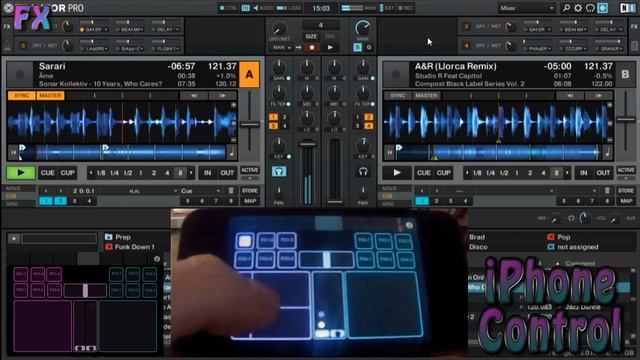This screenshot has width=640, height=360.
Task: Click Deck B skip-to-start icon on stripe
Action: 389,153
